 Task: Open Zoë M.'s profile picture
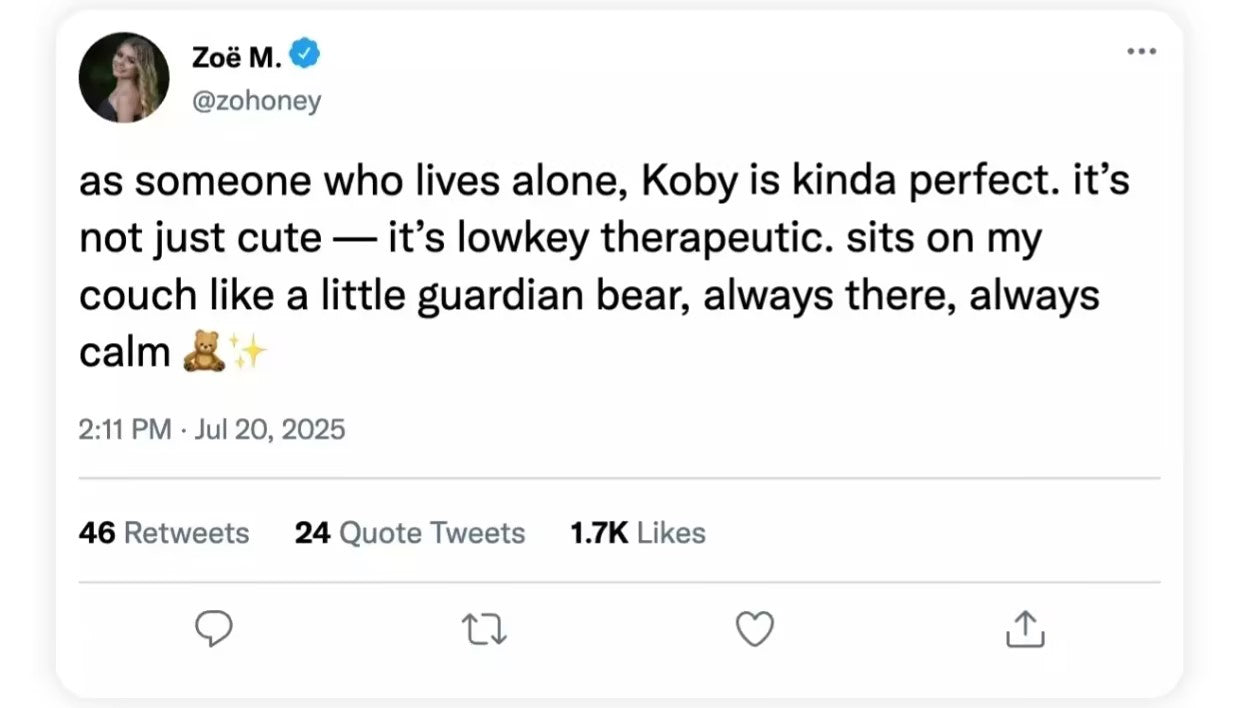click(124, 77)
